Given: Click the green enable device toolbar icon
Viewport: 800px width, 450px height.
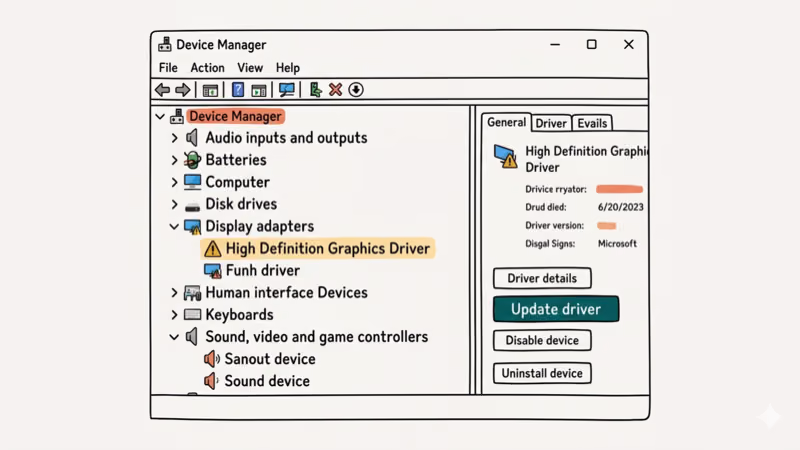Looking at the screenshot, I should point(316,90).
